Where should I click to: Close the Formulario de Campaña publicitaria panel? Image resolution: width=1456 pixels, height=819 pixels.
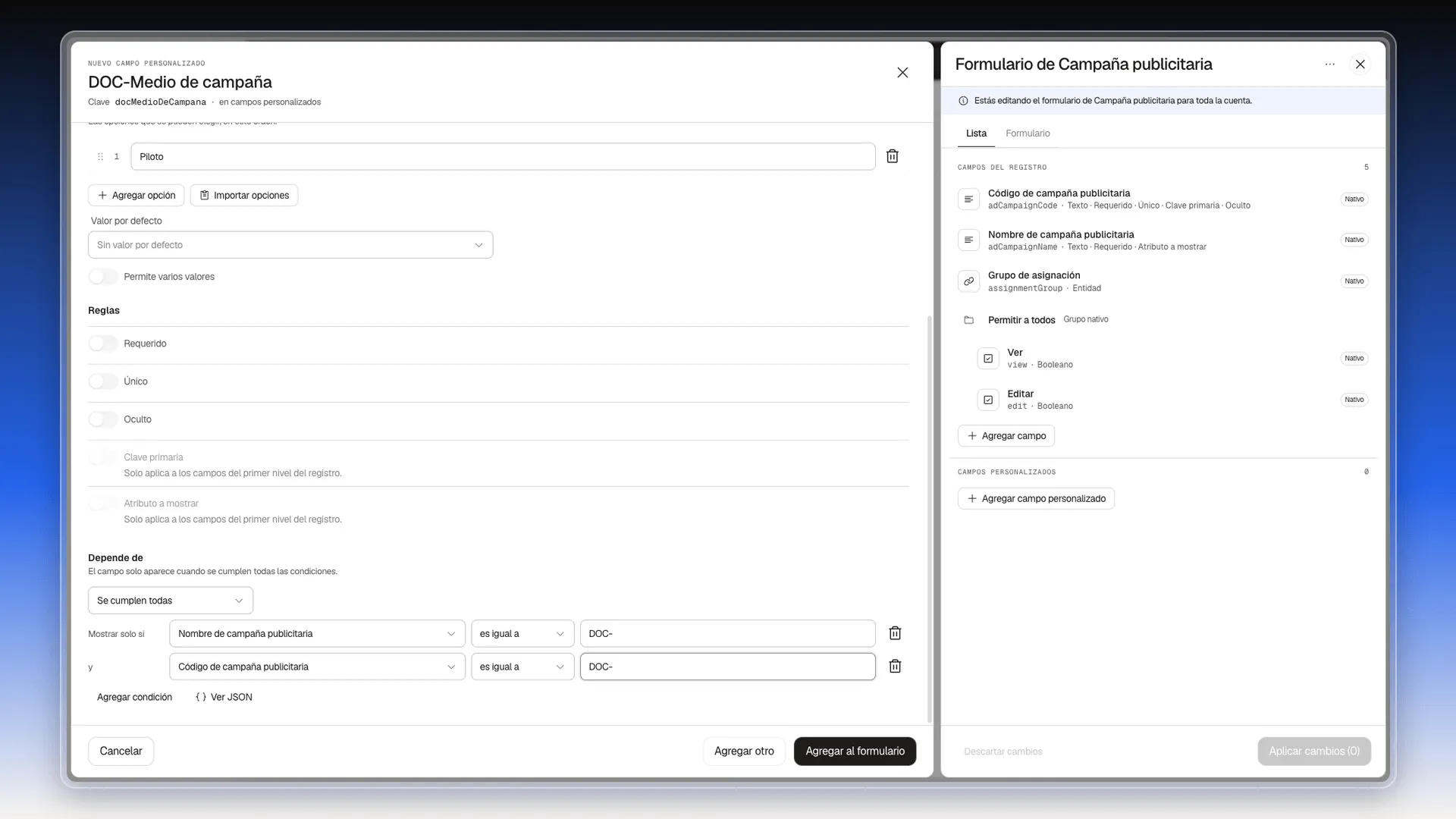(1360, 64)
